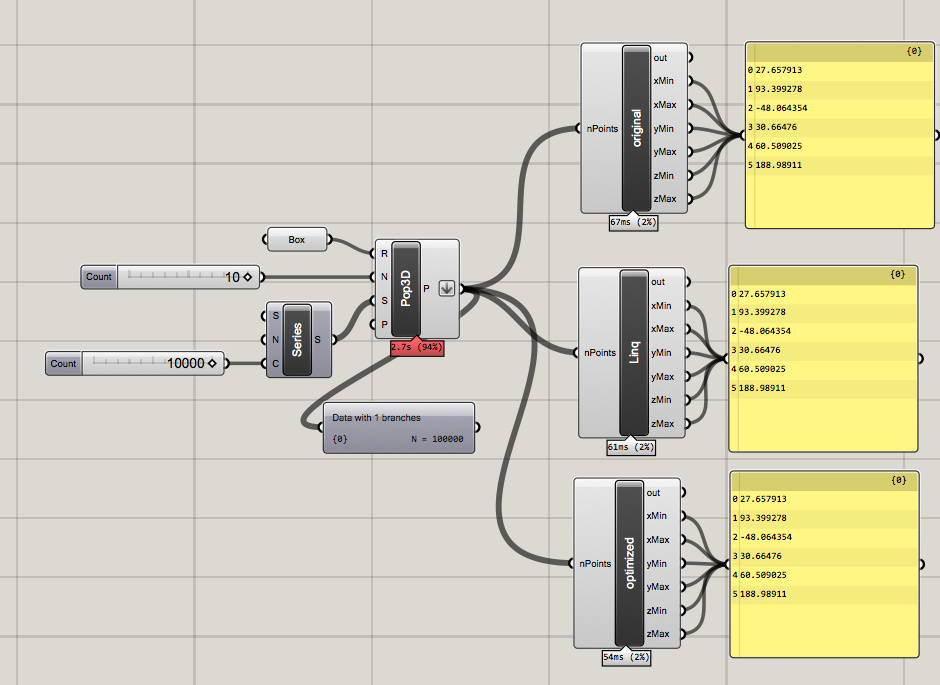Image resolution: width=940 pixels, height=685 pixels.
Task: Click the xMin output grip on Linq component
Action: point(688,306)
